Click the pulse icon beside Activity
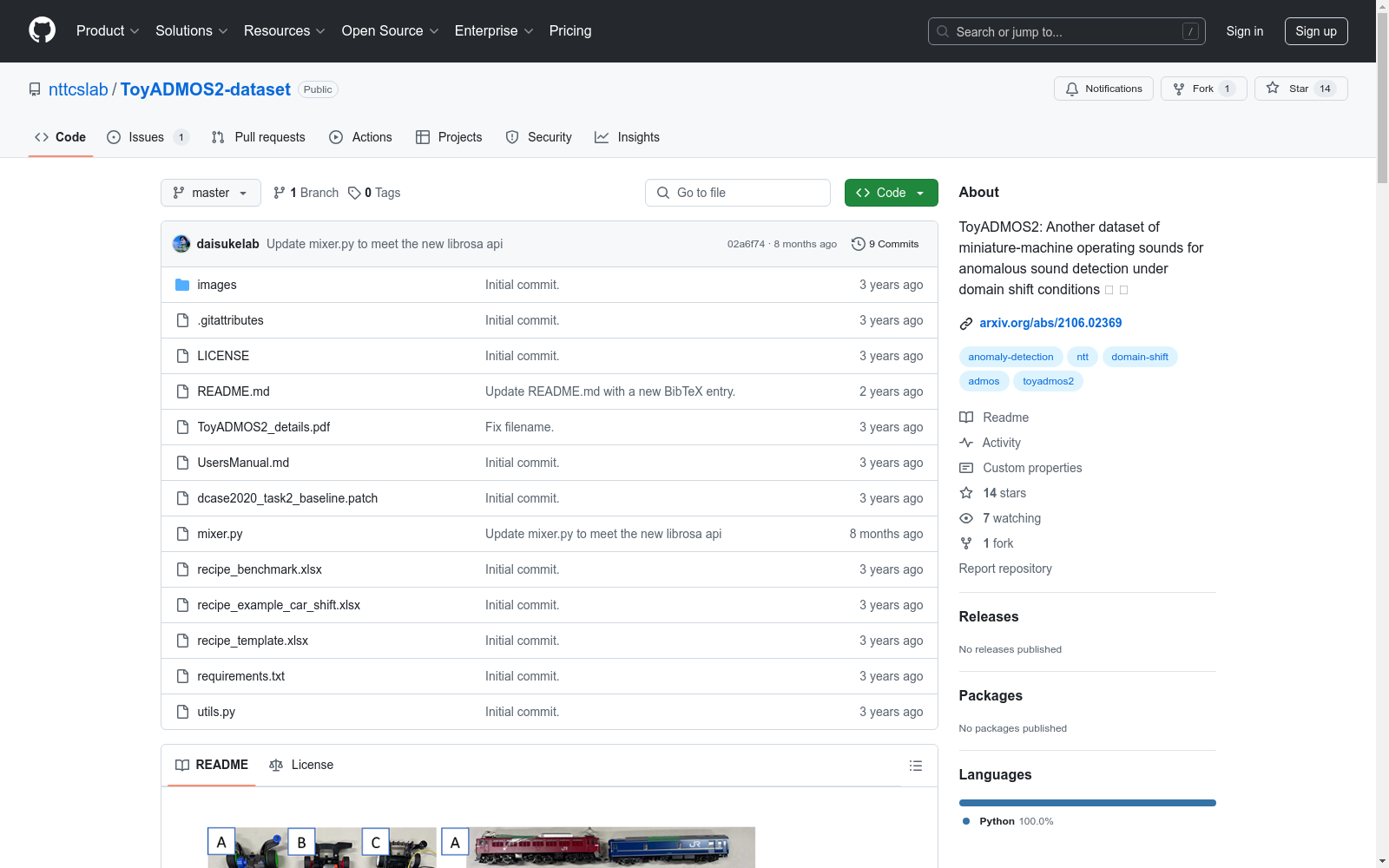The image size is (1389, 868). pyautogui.click(x=966, y=443)
